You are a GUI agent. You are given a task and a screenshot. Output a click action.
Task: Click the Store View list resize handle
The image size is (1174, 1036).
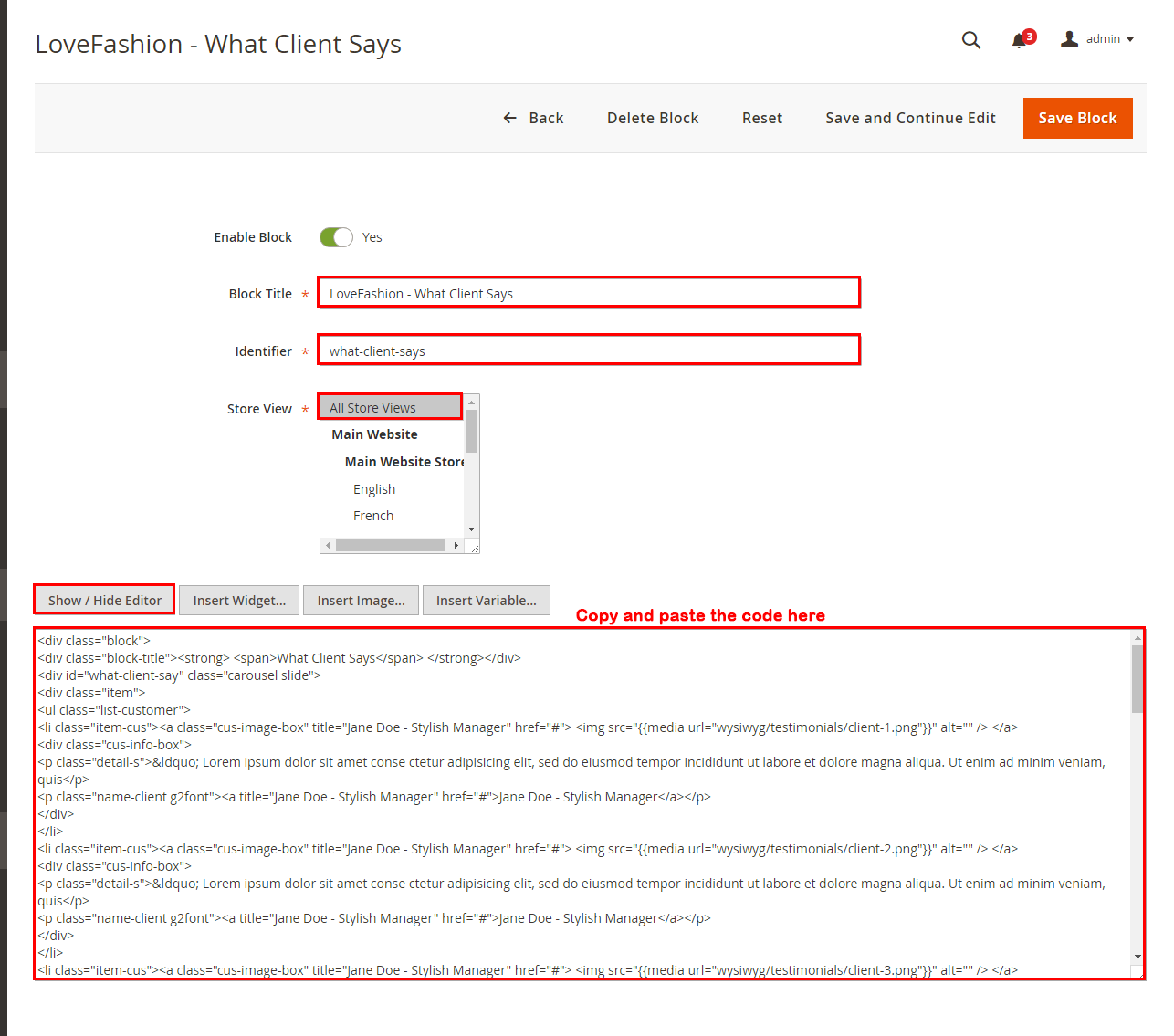tap(474, 548)
